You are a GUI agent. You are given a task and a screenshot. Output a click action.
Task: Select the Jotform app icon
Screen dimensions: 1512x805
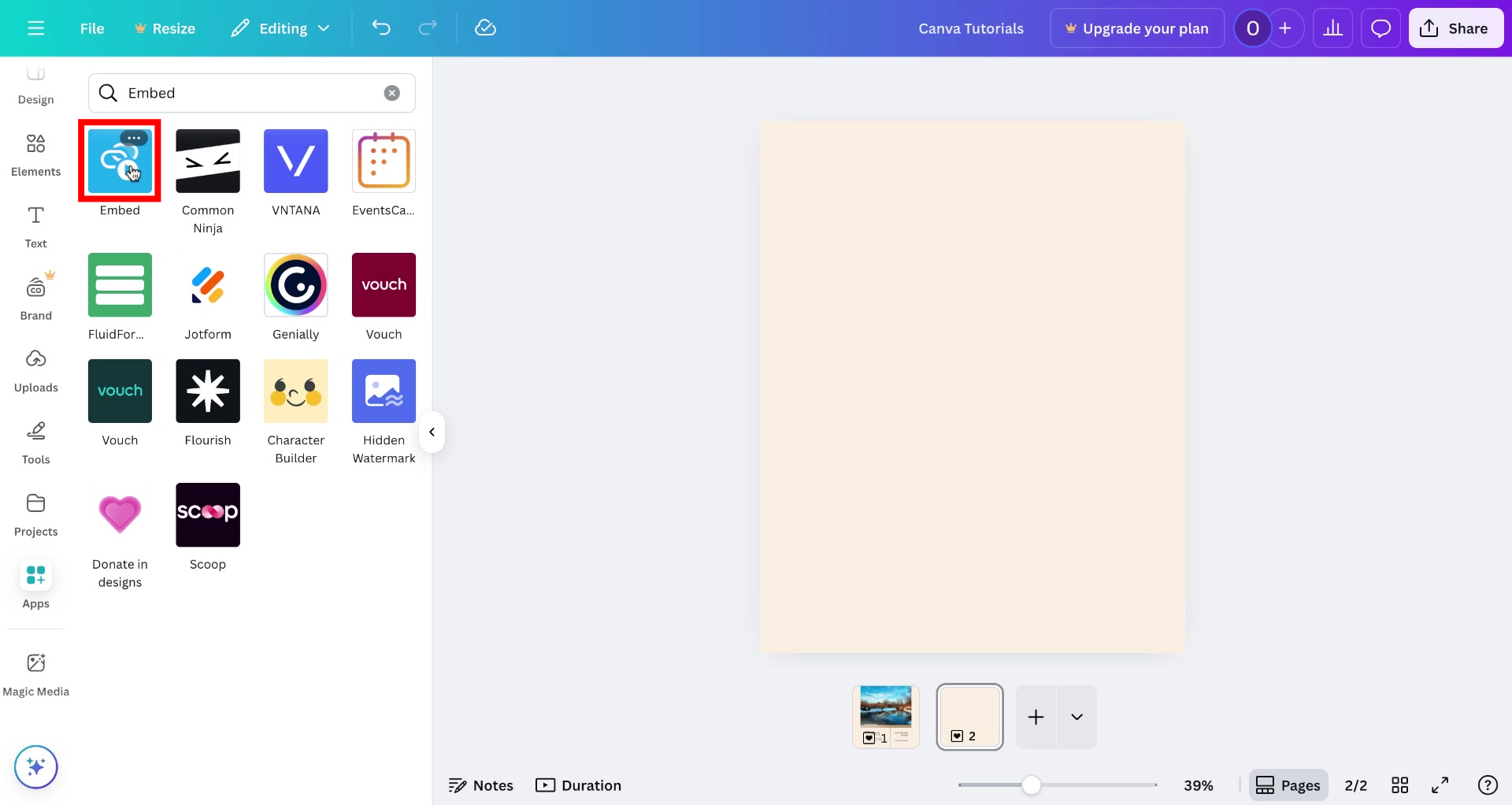[x=207, y=284]
